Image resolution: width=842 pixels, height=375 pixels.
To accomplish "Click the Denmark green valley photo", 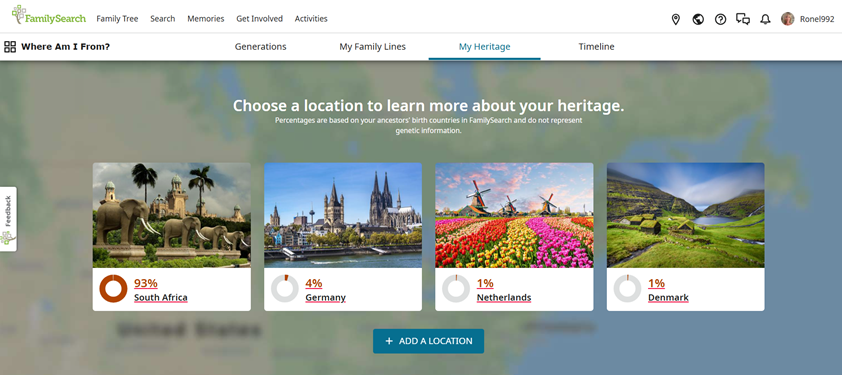I will (686, 215).
